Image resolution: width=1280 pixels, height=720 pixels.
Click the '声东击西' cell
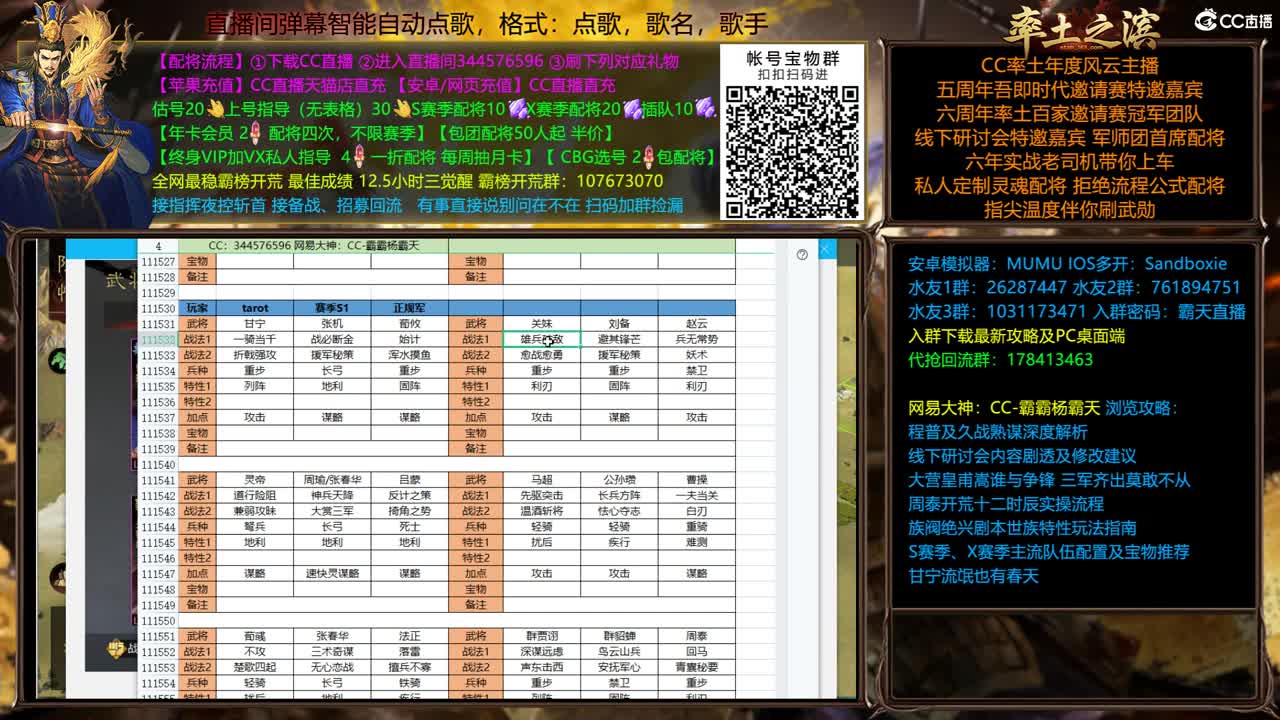click(541, 667)
